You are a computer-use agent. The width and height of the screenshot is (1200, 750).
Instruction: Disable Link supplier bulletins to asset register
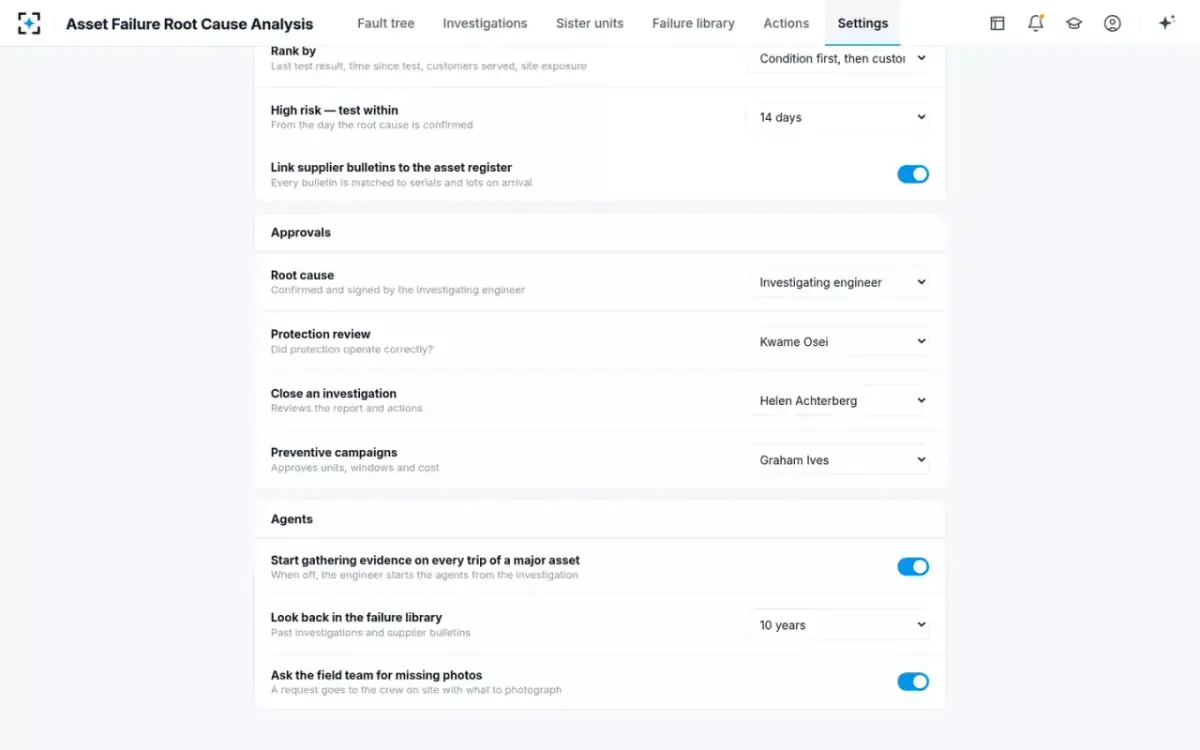(x=913, y=174)
